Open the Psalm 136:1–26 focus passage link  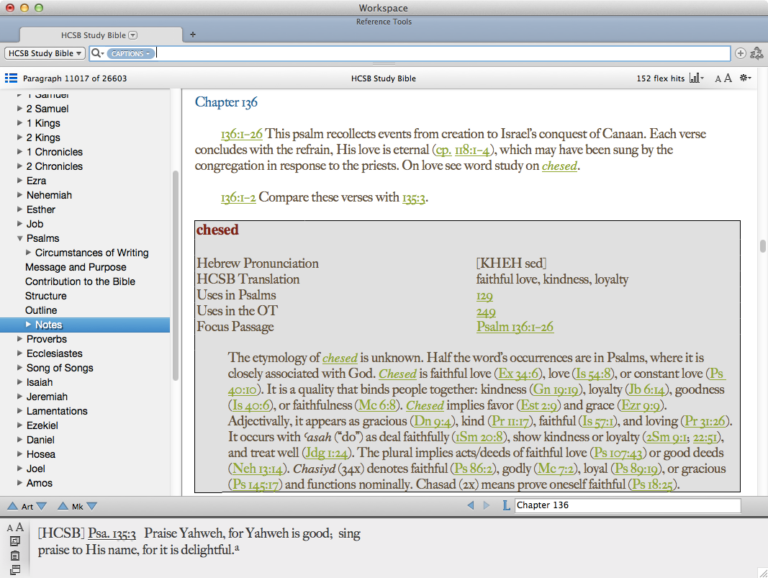click(514, 327)
